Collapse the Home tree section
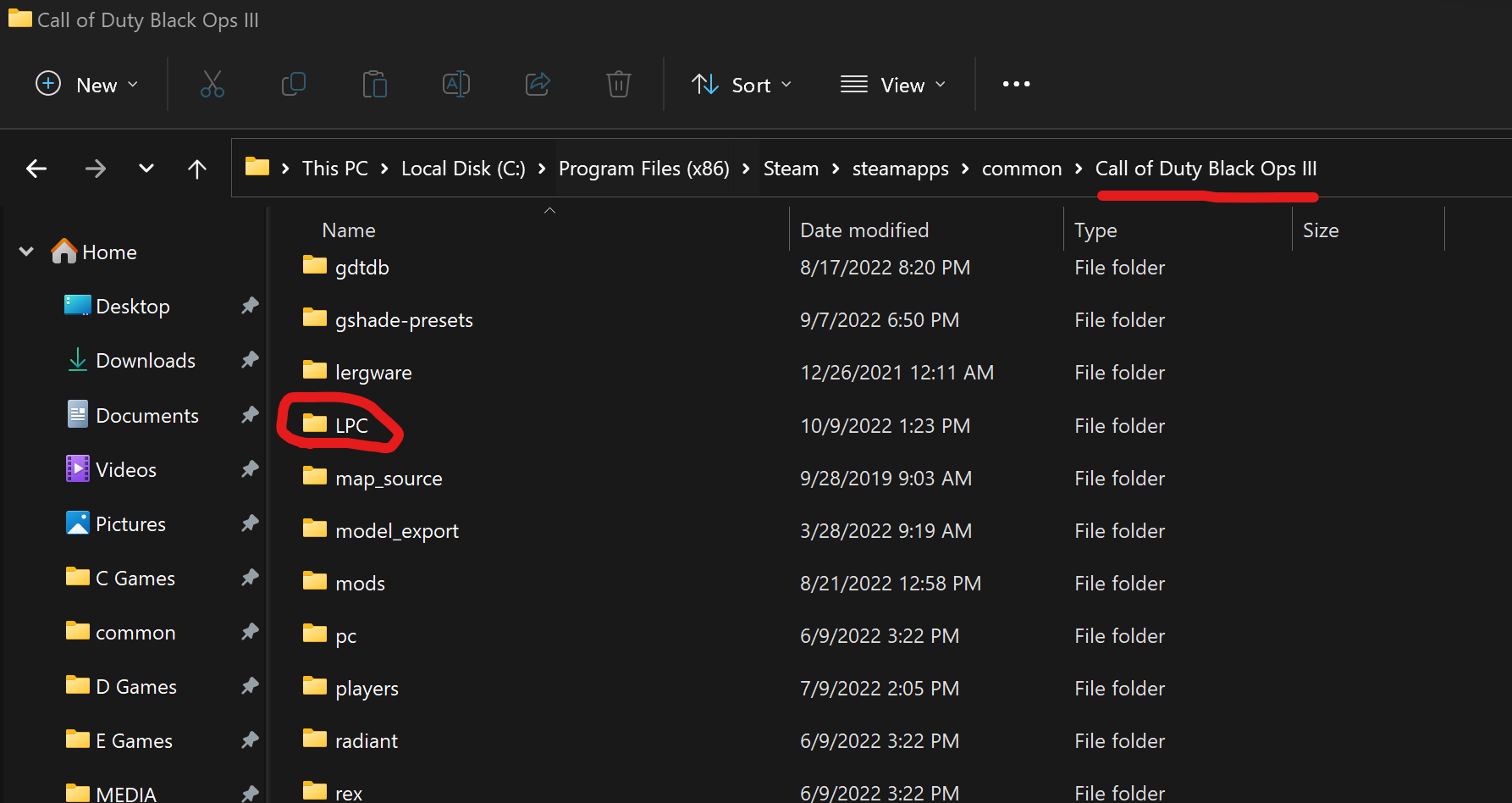 (x=26, y=252)
